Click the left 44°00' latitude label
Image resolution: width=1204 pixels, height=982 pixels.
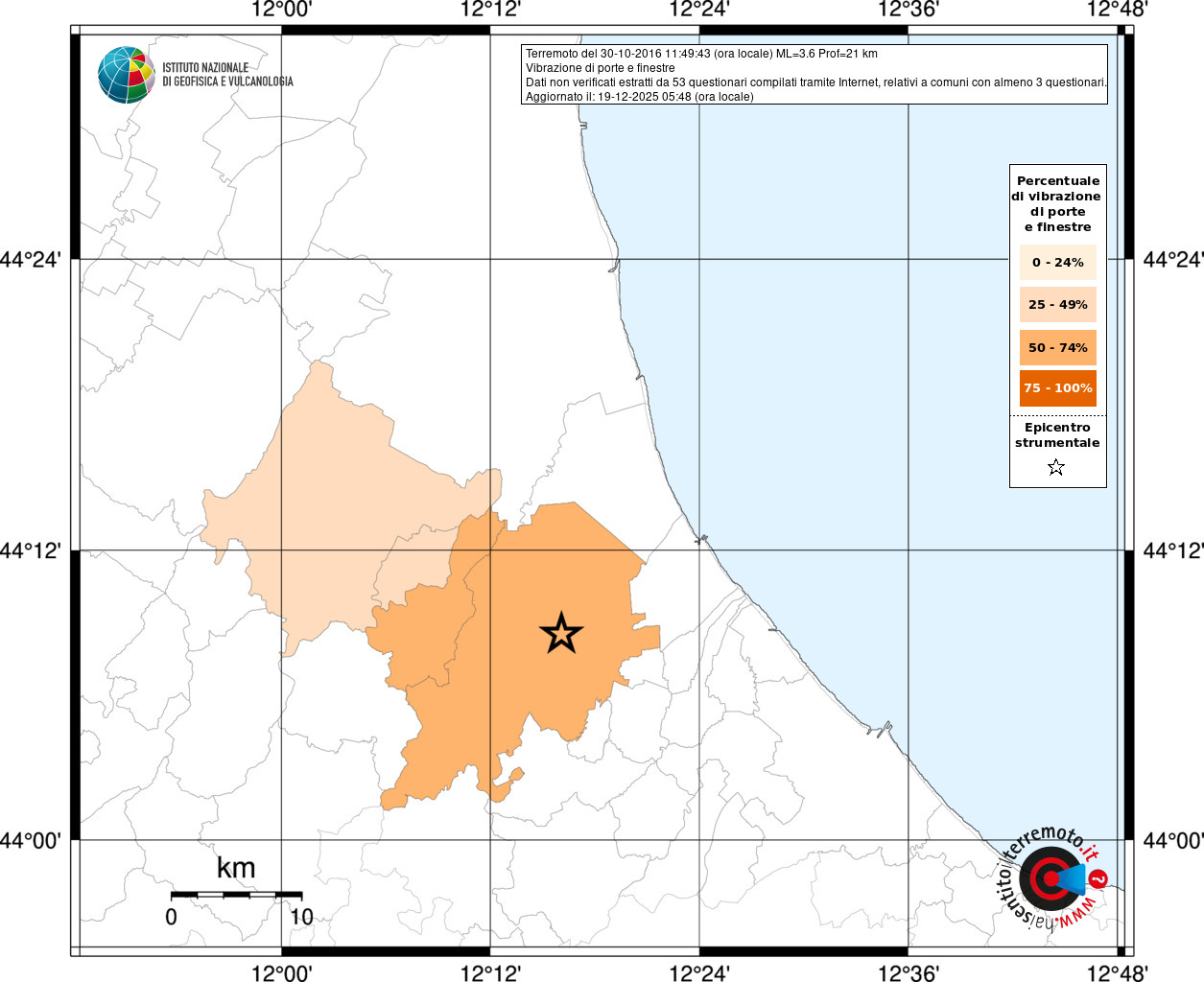click(31, 841)
